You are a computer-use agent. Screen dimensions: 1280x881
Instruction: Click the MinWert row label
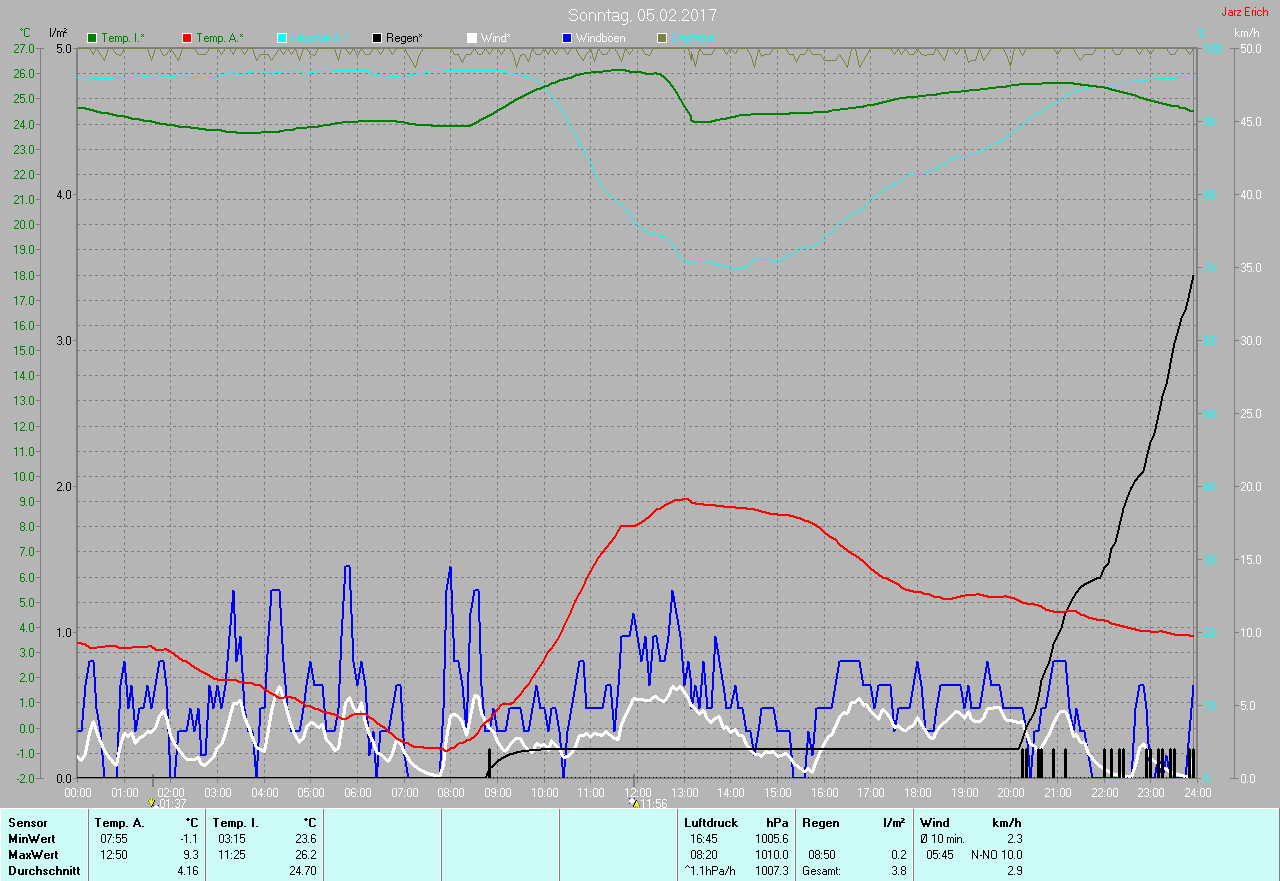click(x=31, y=839)
